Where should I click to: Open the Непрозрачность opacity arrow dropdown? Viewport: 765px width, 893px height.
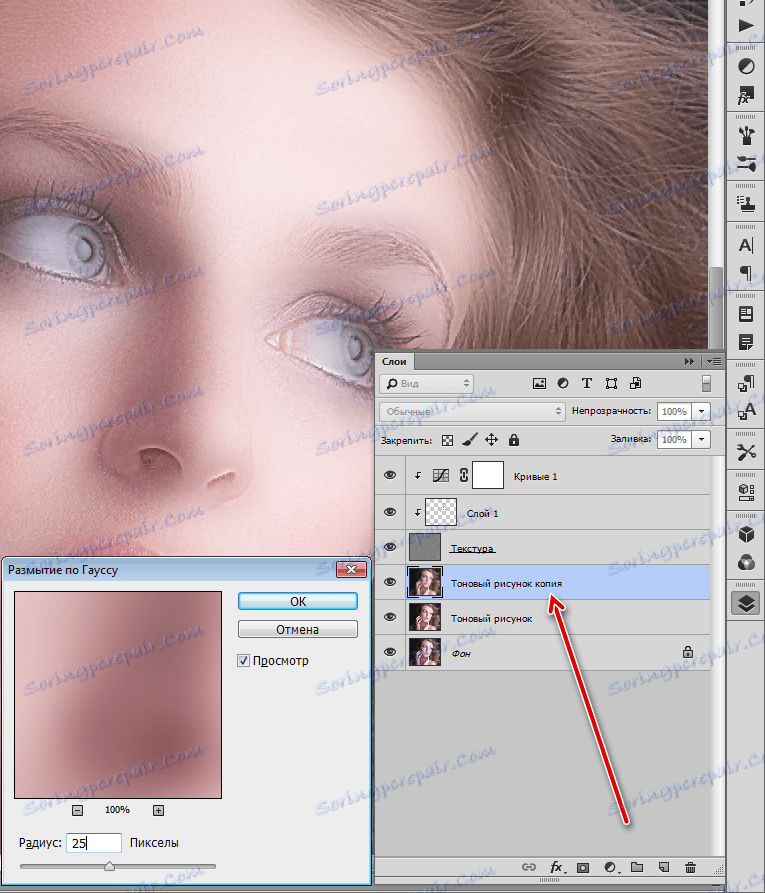pos(702,411)
